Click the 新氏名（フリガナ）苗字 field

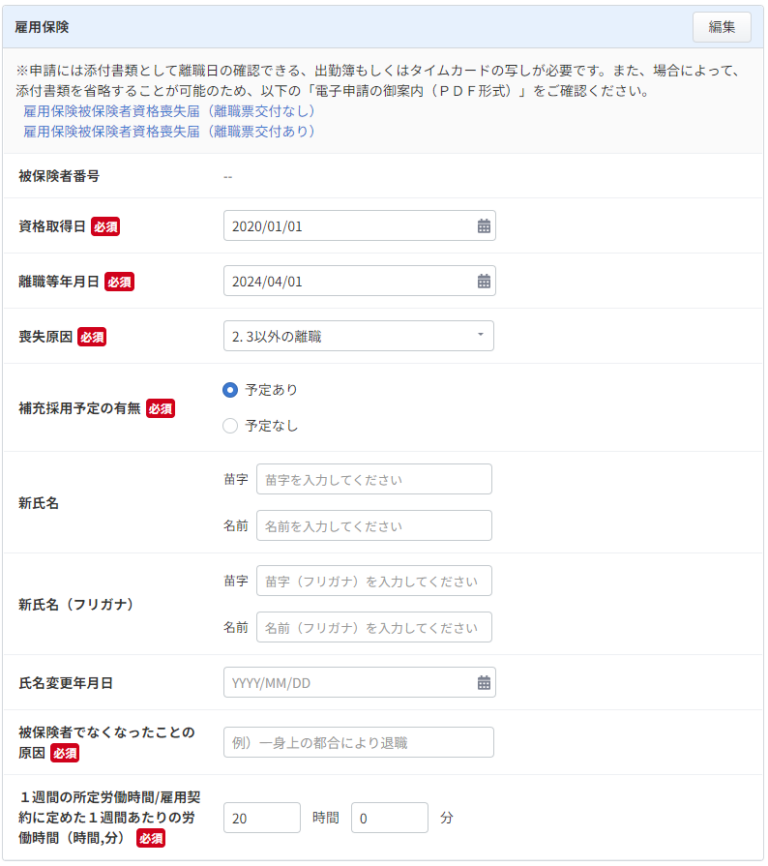tap(373, 581)
